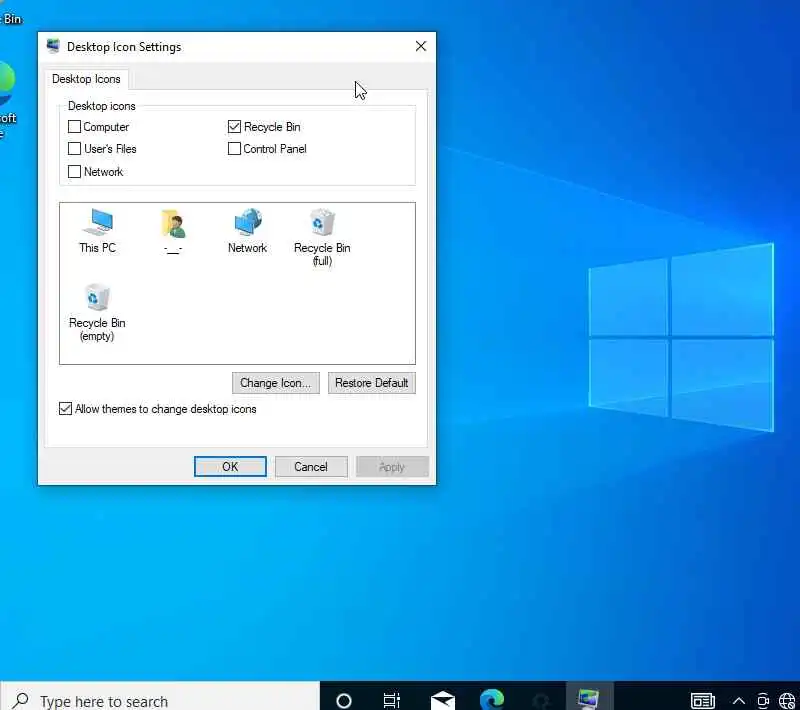Viewport: 800px width, 710px height.
Task: Open Microsoft Edge from the taskbar
Action: point(492,700)
